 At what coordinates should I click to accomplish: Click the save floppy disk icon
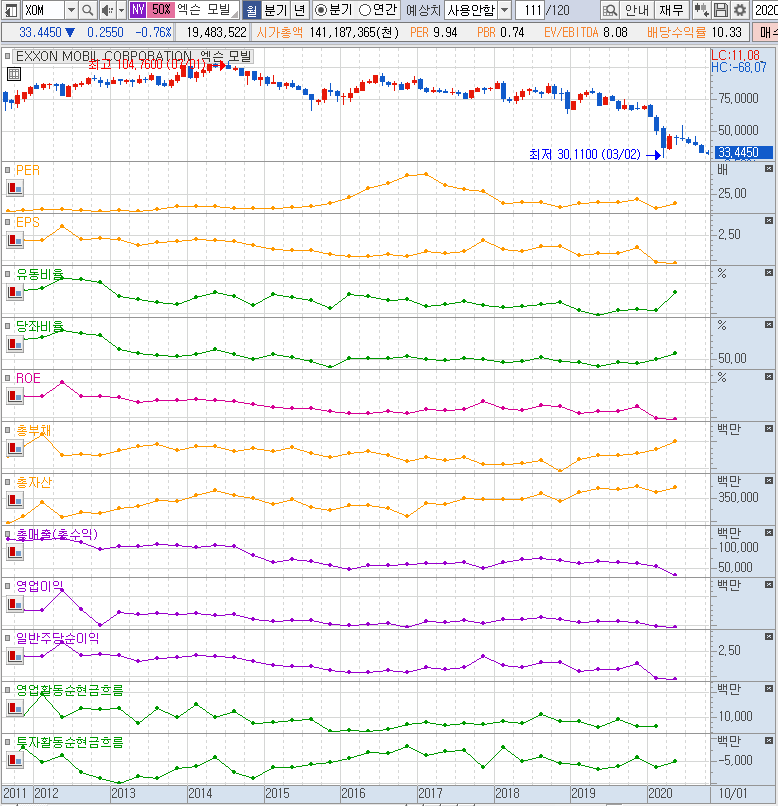(x=721, y=10)
